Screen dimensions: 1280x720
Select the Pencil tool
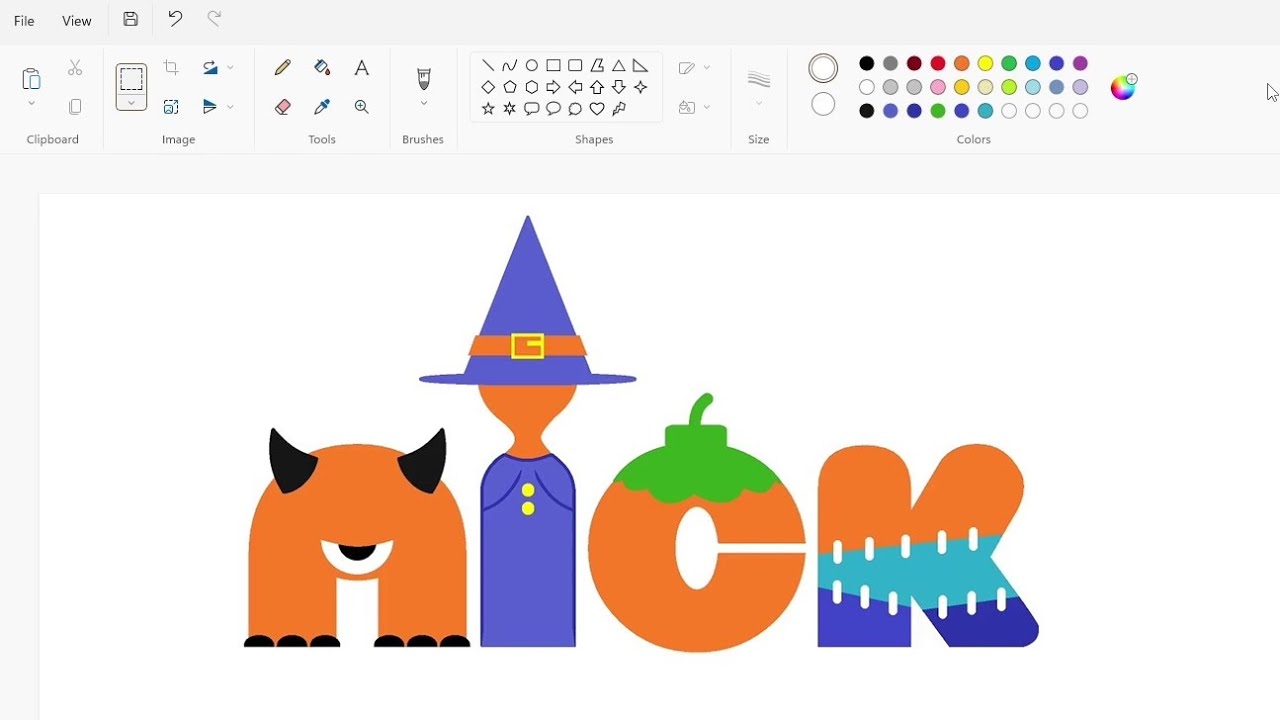pos(283,68)
